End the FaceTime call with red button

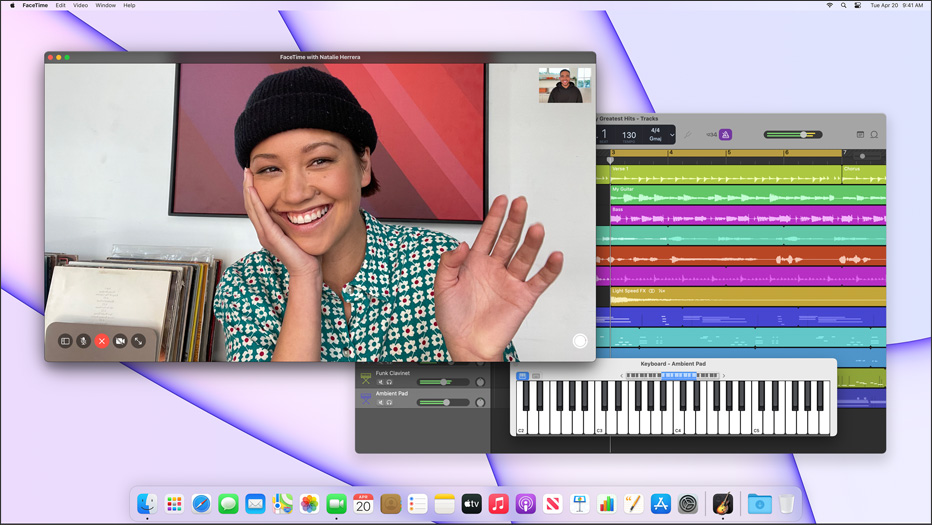click(102, 341)
